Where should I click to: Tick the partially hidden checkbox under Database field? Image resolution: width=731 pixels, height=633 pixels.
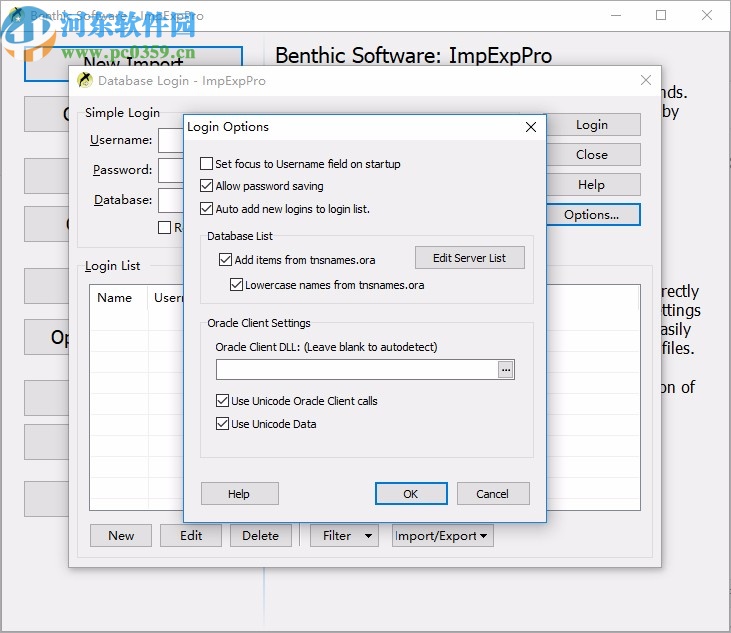pos(164,227)
